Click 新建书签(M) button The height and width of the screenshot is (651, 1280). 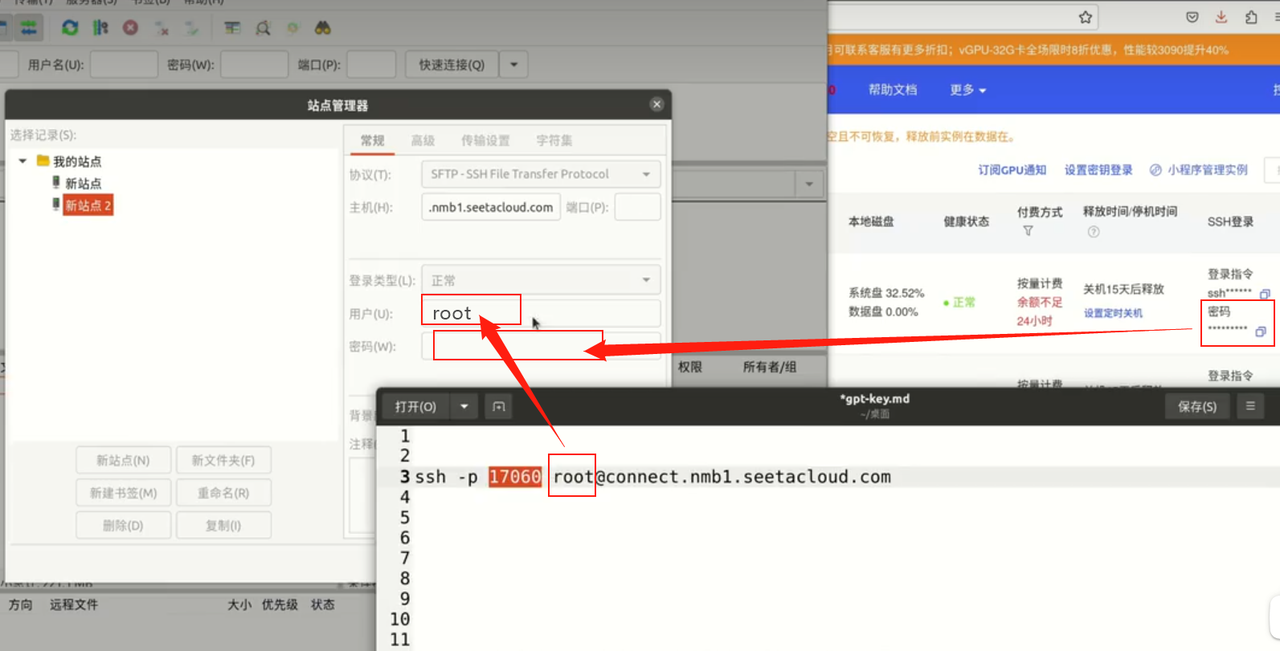pyautogui.click(x=123, y=493)
